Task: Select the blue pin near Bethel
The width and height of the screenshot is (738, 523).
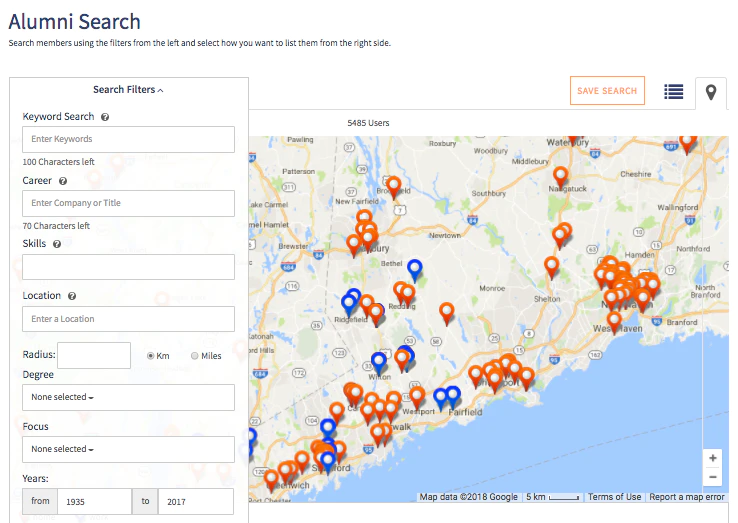Action: tap(415, 271)
